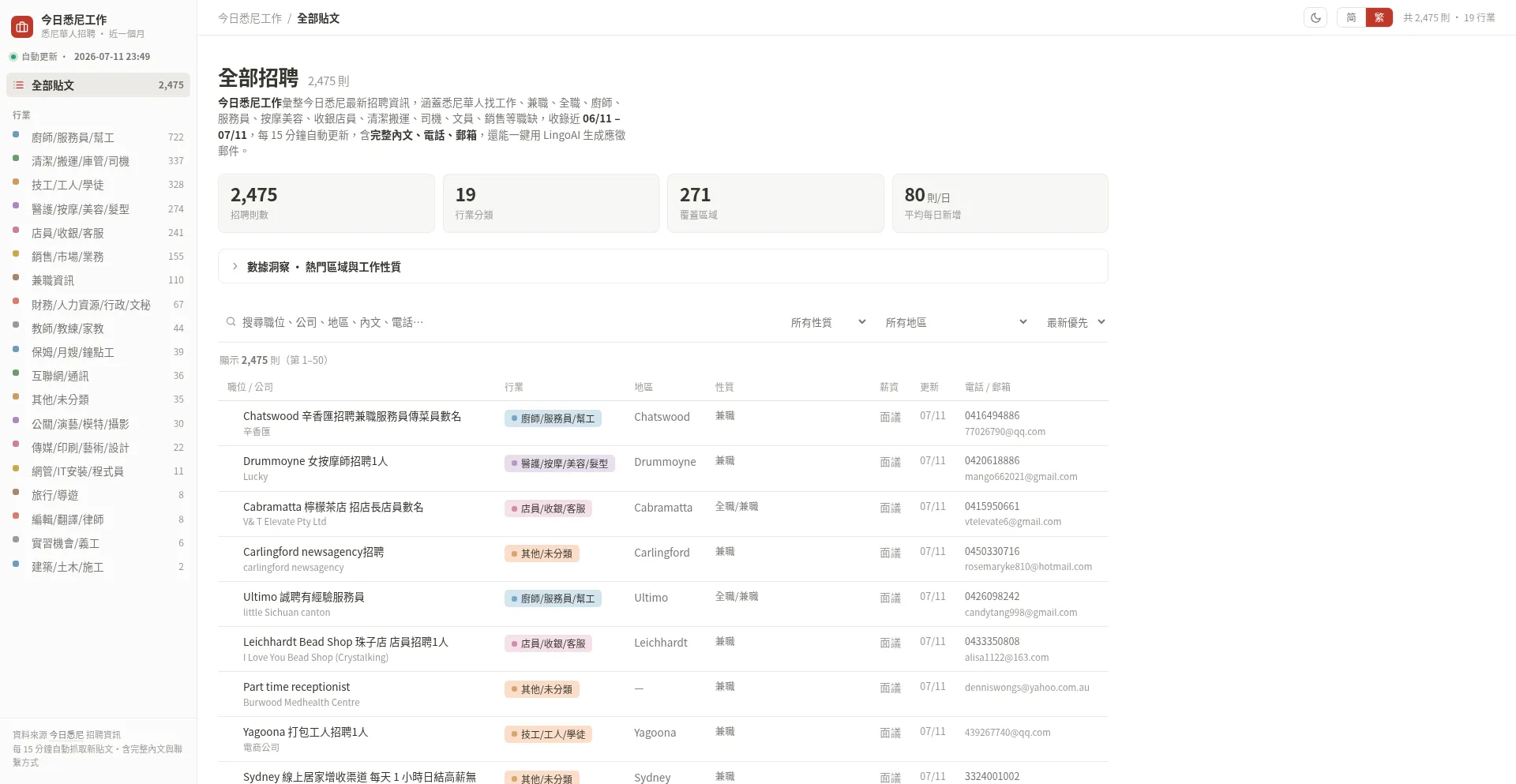Open Part time receptionist posting
Screen dimensions: 1516x784
point(297,687)
